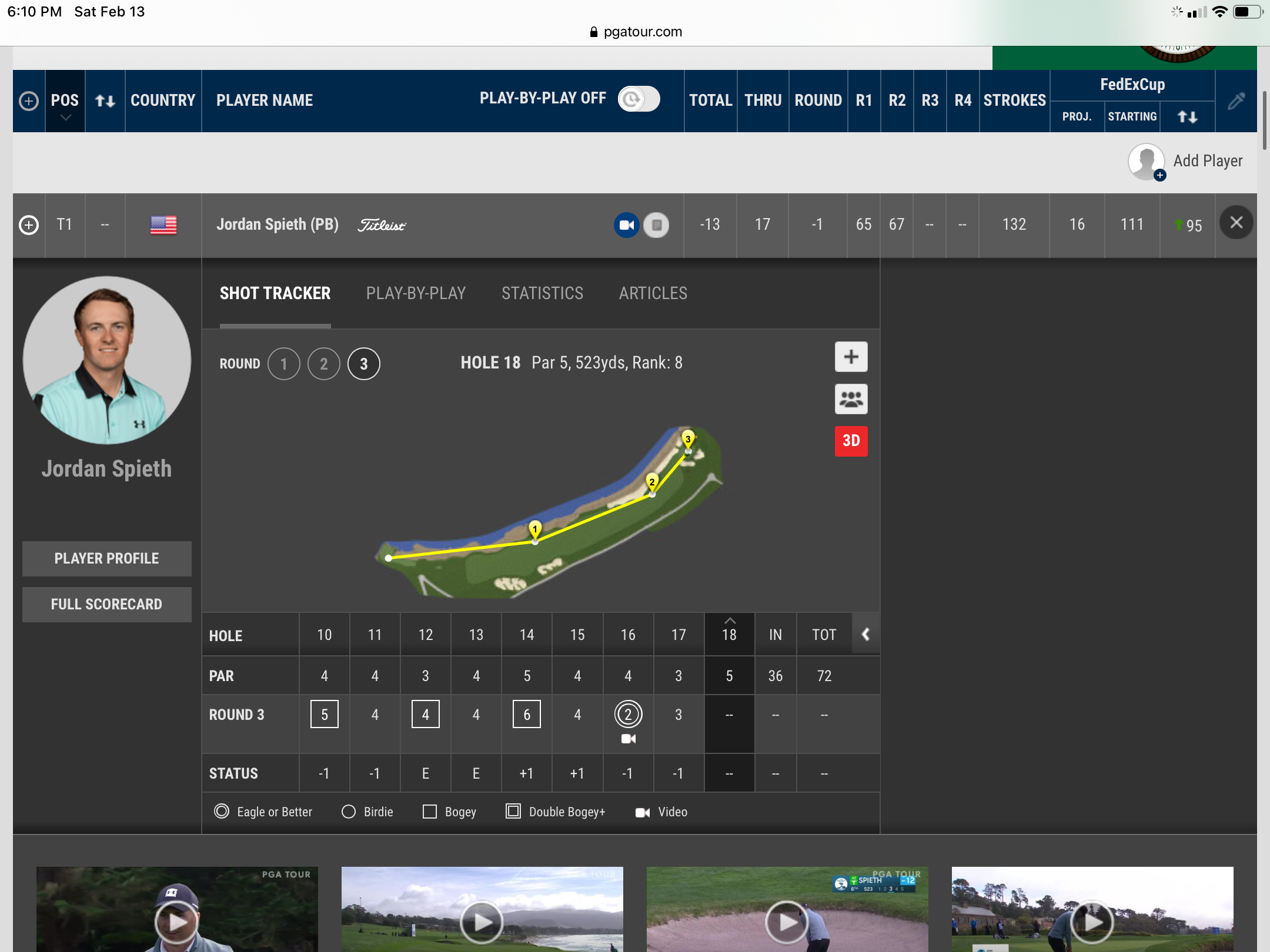Click the video camera icon for Jordan Spieth
1270x952 pixels.
(627, 225)
